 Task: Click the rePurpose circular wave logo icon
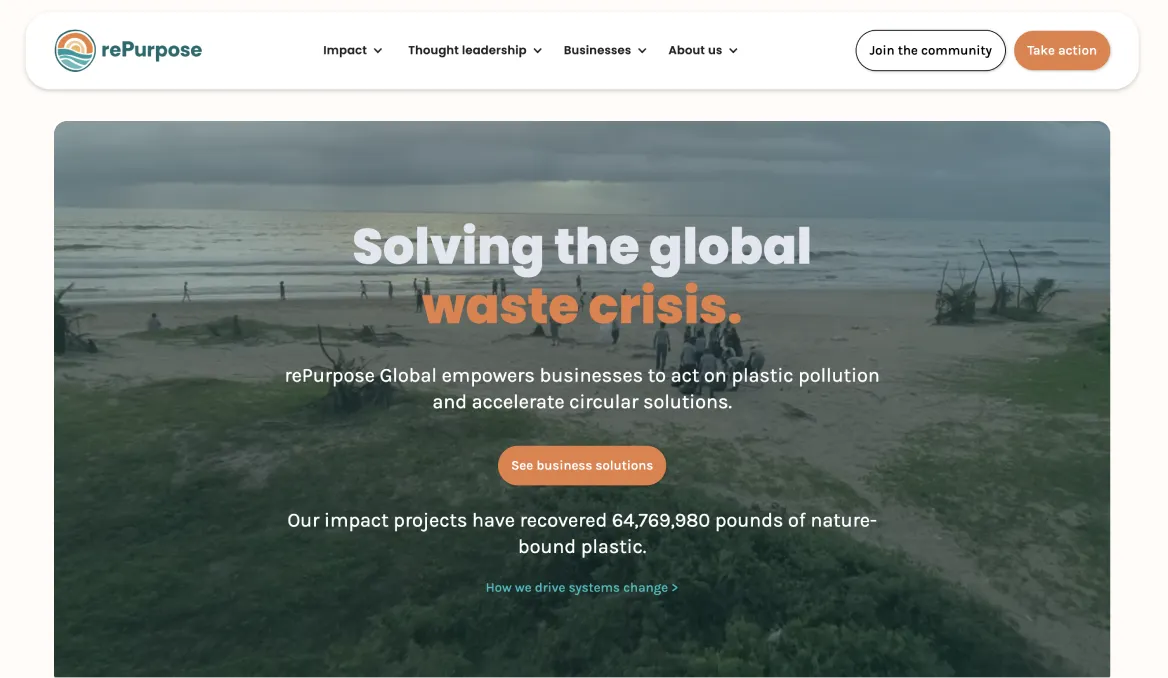[x=75, y=51]
